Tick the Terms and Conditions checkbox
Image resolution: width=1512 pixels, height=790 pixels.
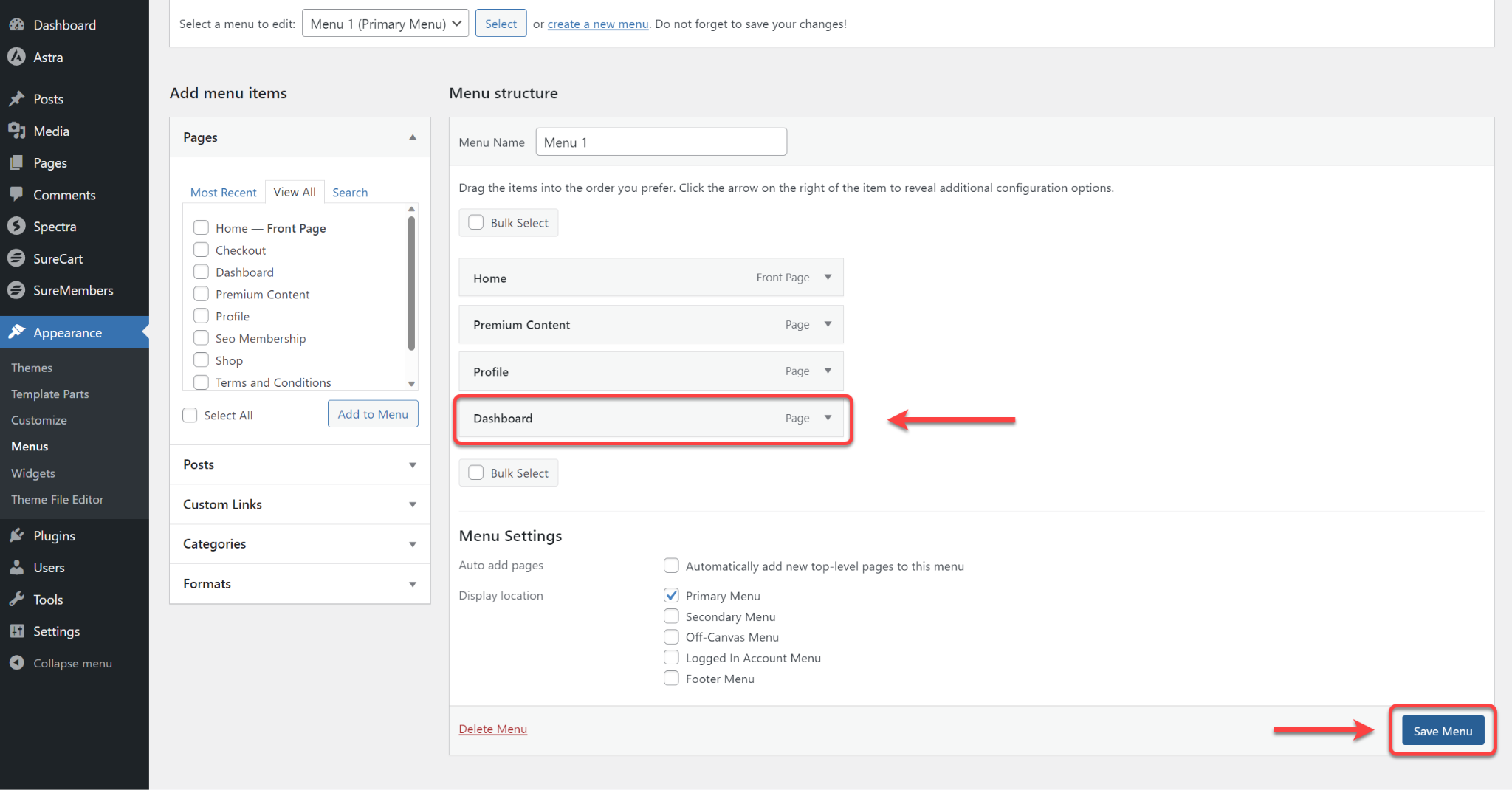pyautogui.click(x=201, y=382)
